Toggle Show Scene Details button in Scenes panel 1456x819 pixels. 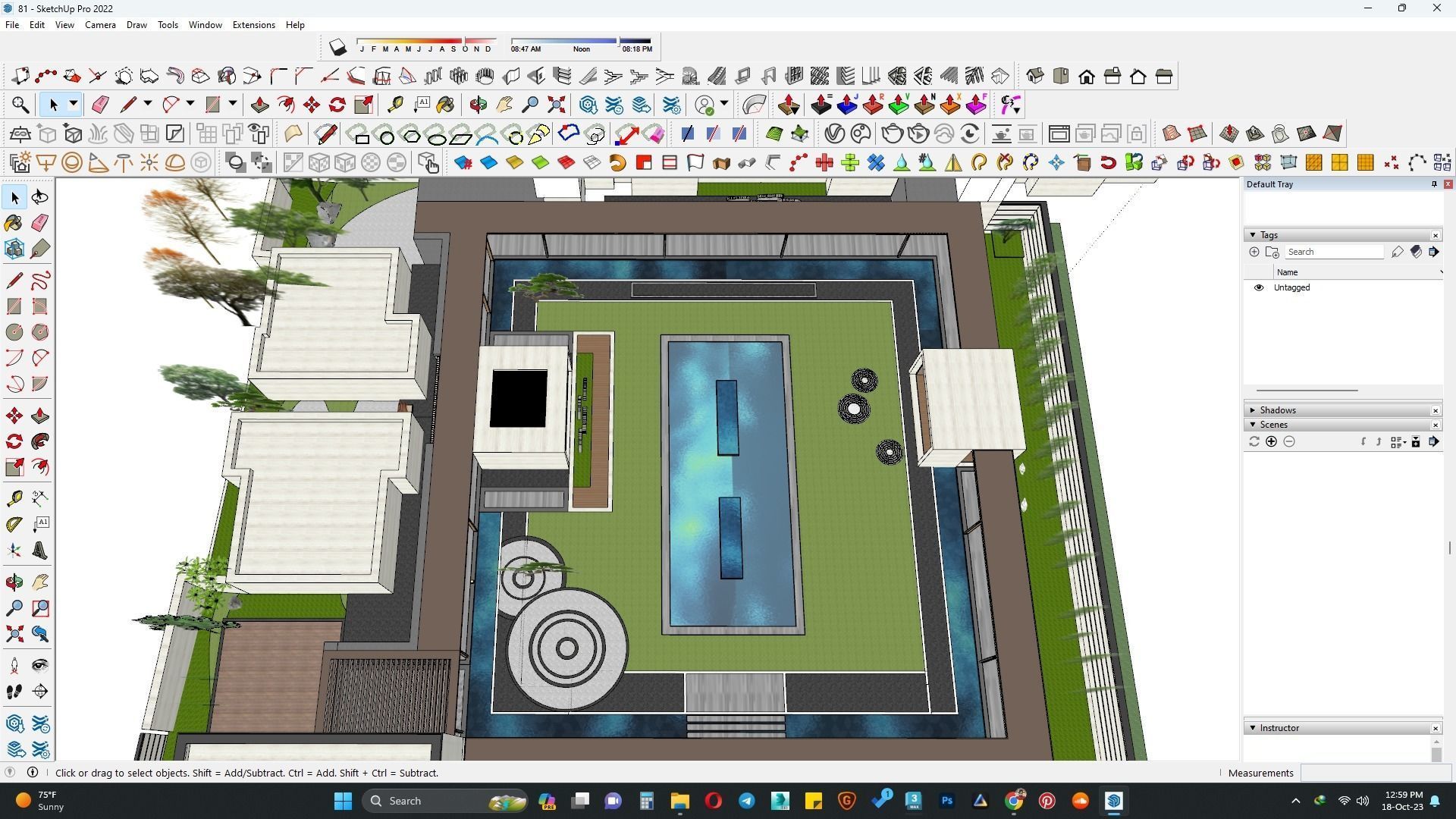(1416, 441)
